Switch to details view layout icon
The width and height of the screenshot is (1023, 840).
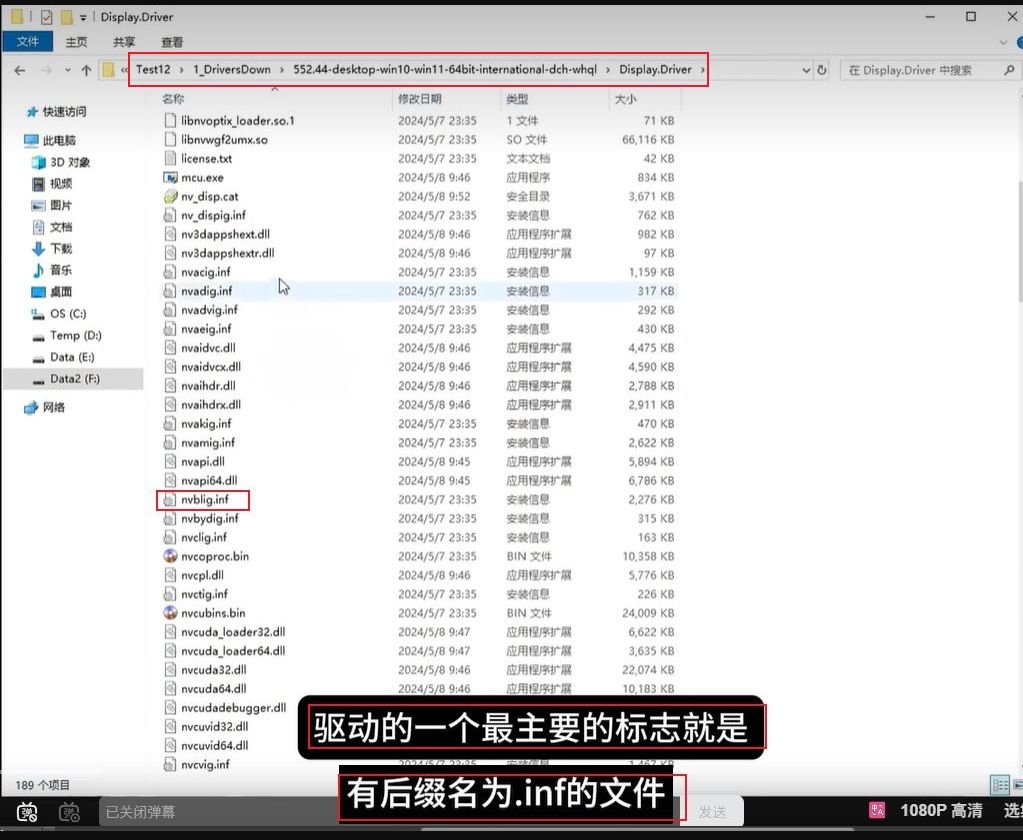point(998,785)
